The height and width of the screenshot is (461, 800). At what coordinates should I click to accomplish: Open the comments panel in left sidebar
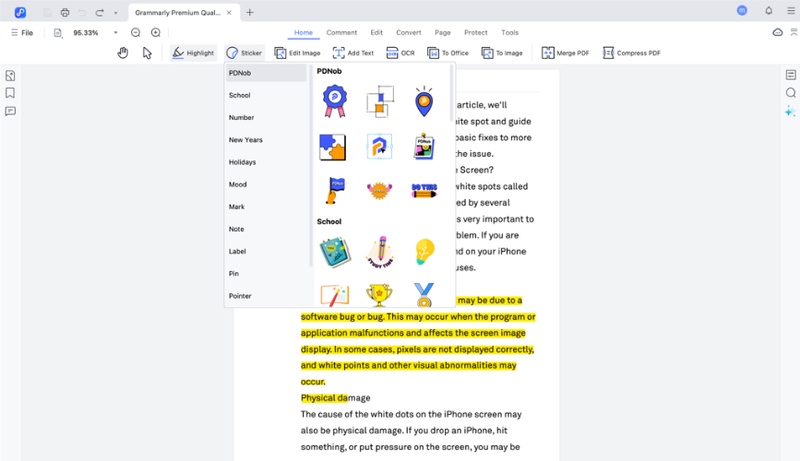(x=10, y=111)
